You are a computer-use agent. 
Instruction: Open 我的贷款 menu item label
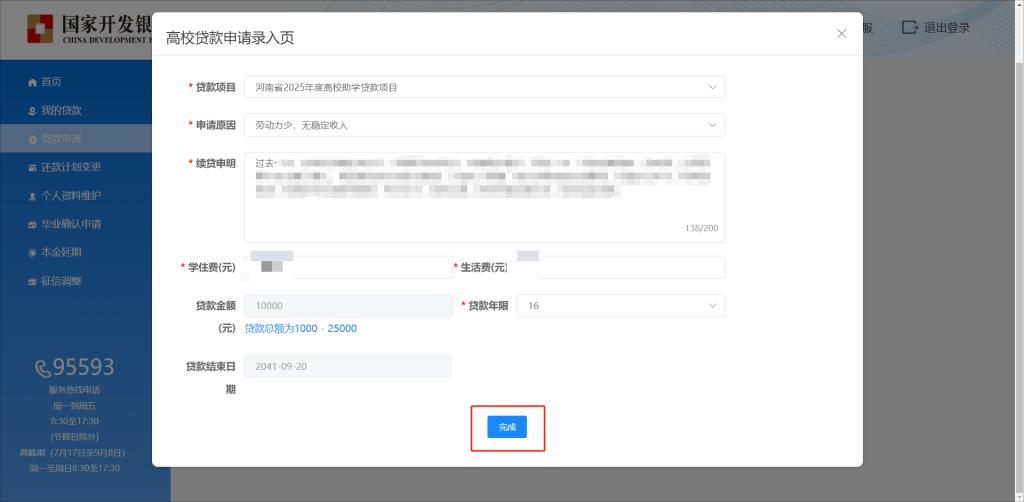[61, 110]
